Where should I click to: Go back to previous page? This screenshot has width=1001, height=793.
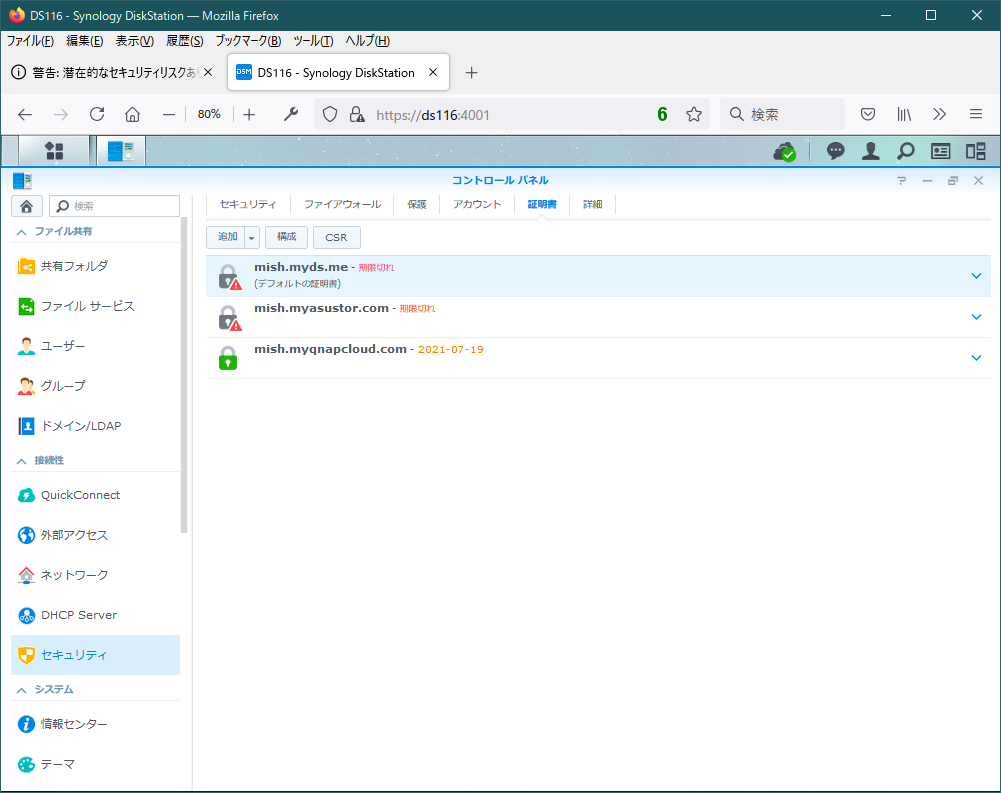pos(25,114)
